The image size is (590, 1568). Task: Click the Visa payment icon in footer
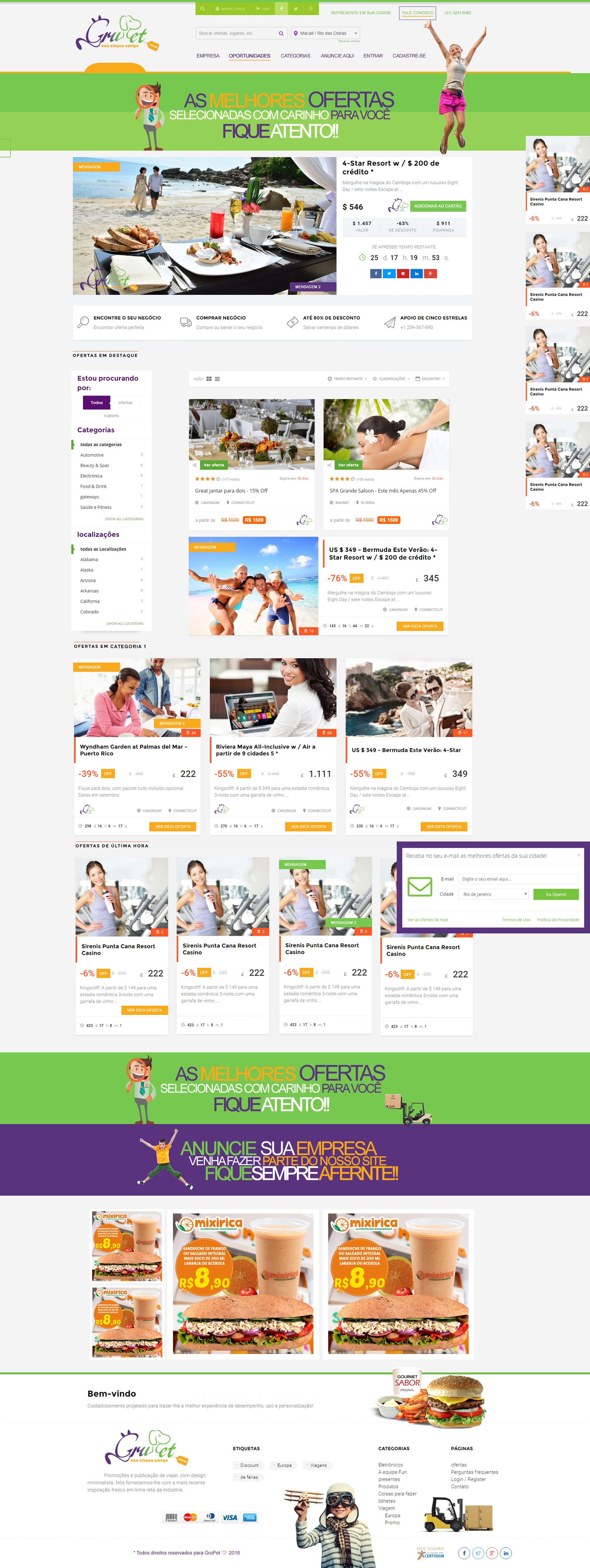(230, 1517)
